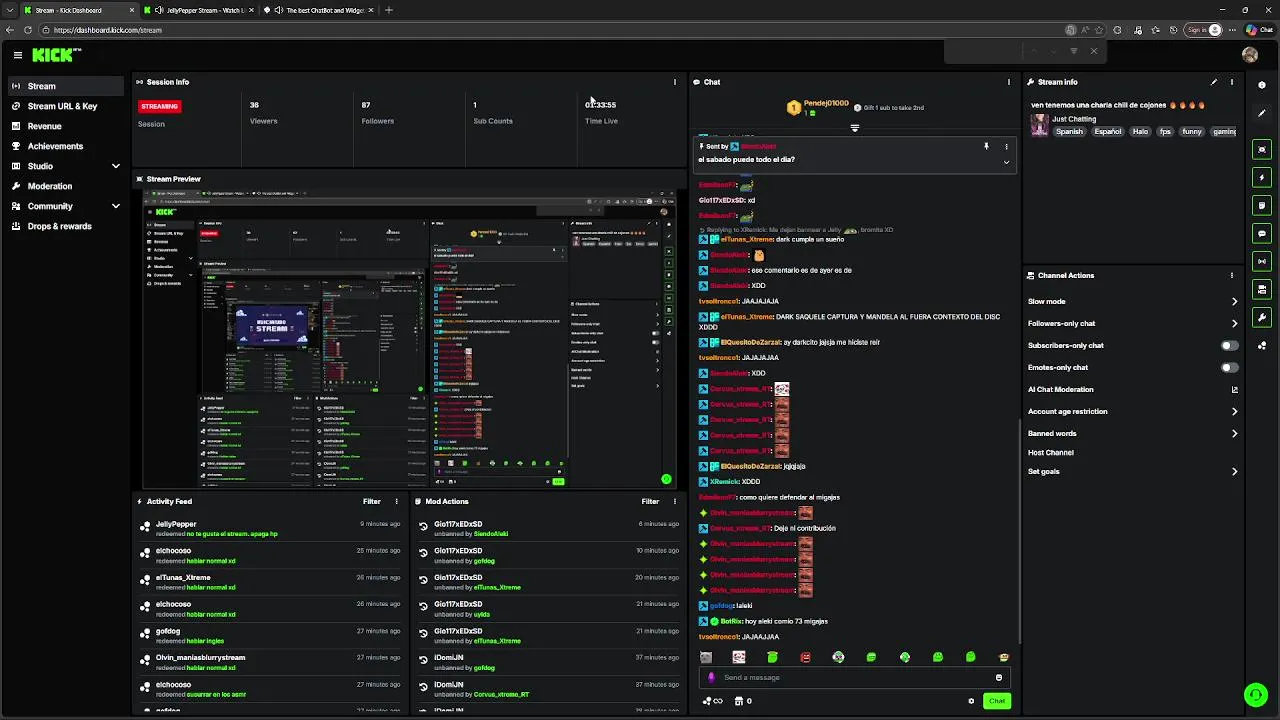The width and height of the screenshot is (1280, 720).
Task: Reload the page
Action: [x=28, y=30]
